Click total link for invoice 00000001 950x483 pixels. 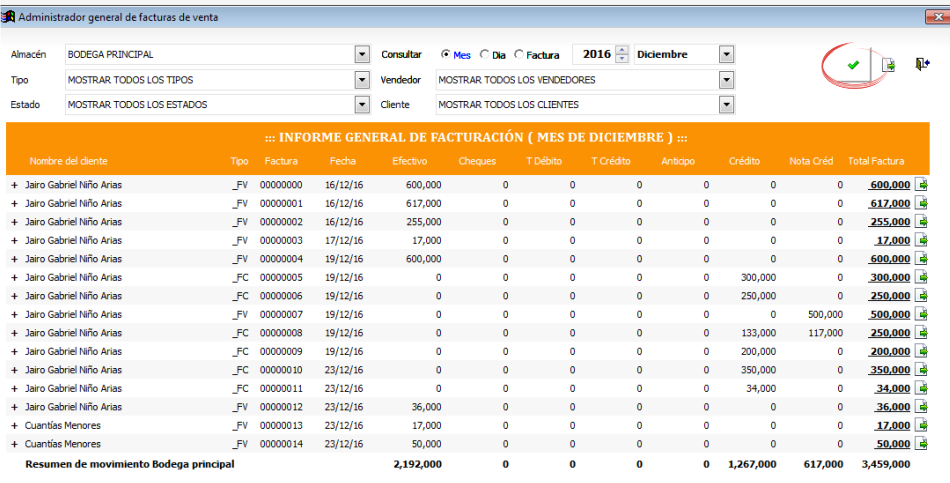click(889, 204)
